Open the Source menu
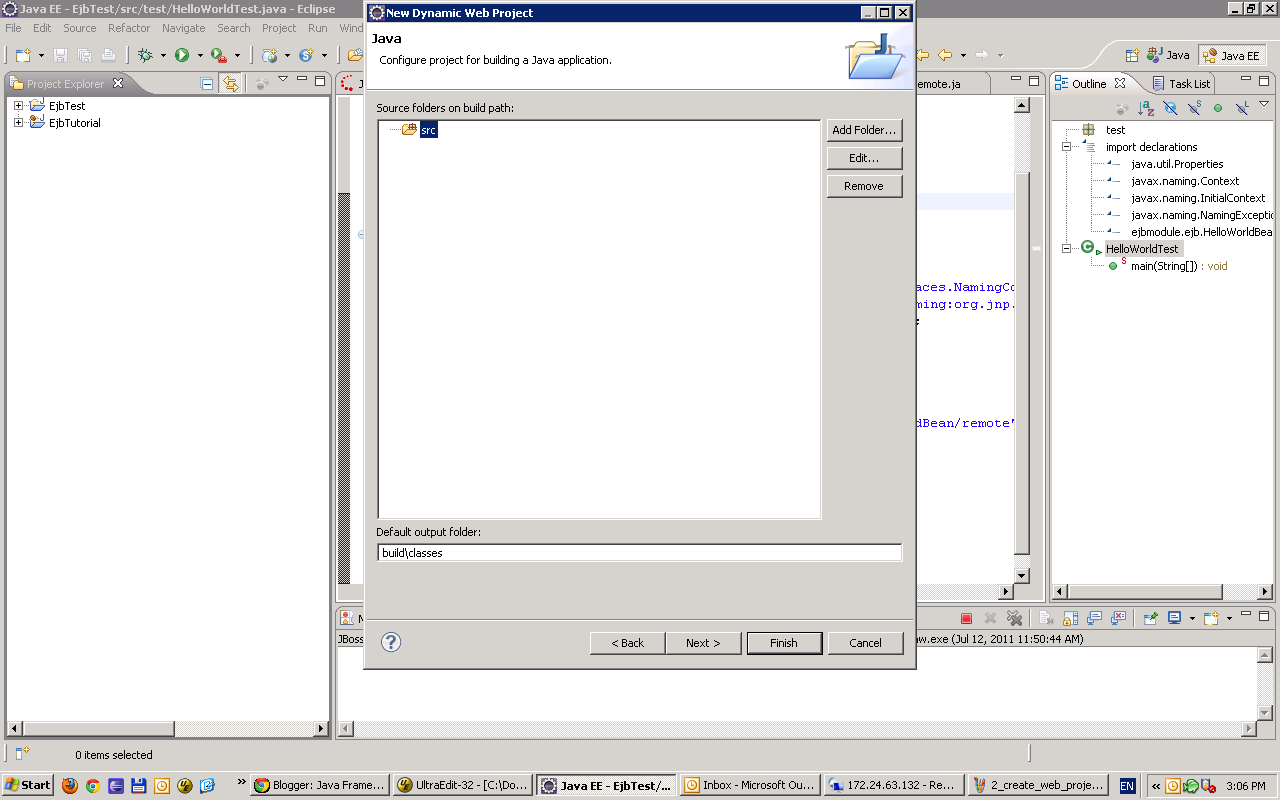 point(80,28)
